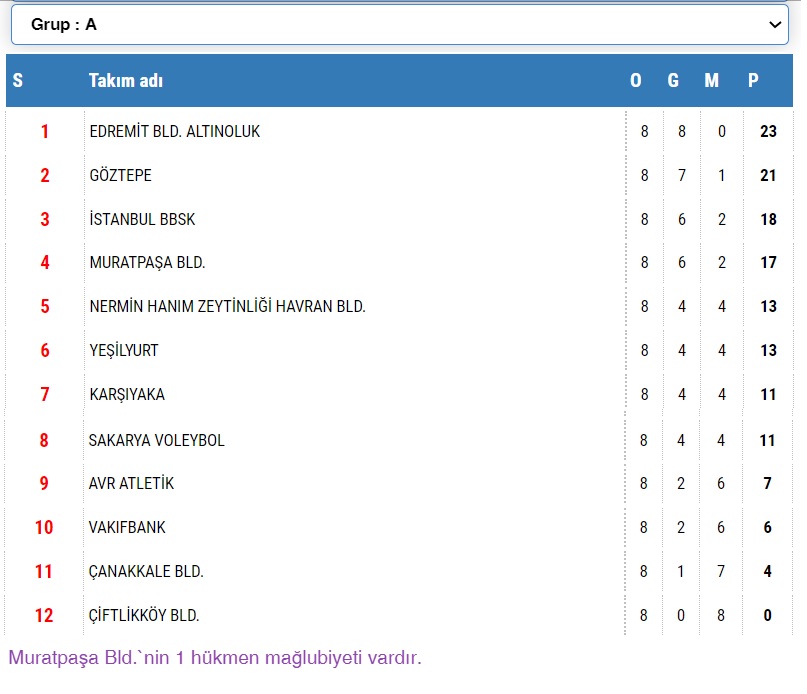Screen dimensions: 807x694
Task: Click Karşıyaka's points value 11
Action: [x=768, y=394]
